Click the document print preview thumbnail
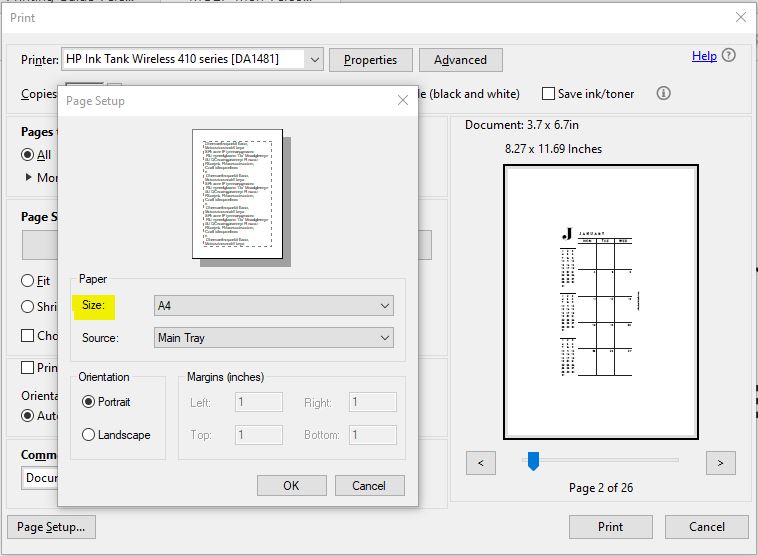 coord(601,302)
